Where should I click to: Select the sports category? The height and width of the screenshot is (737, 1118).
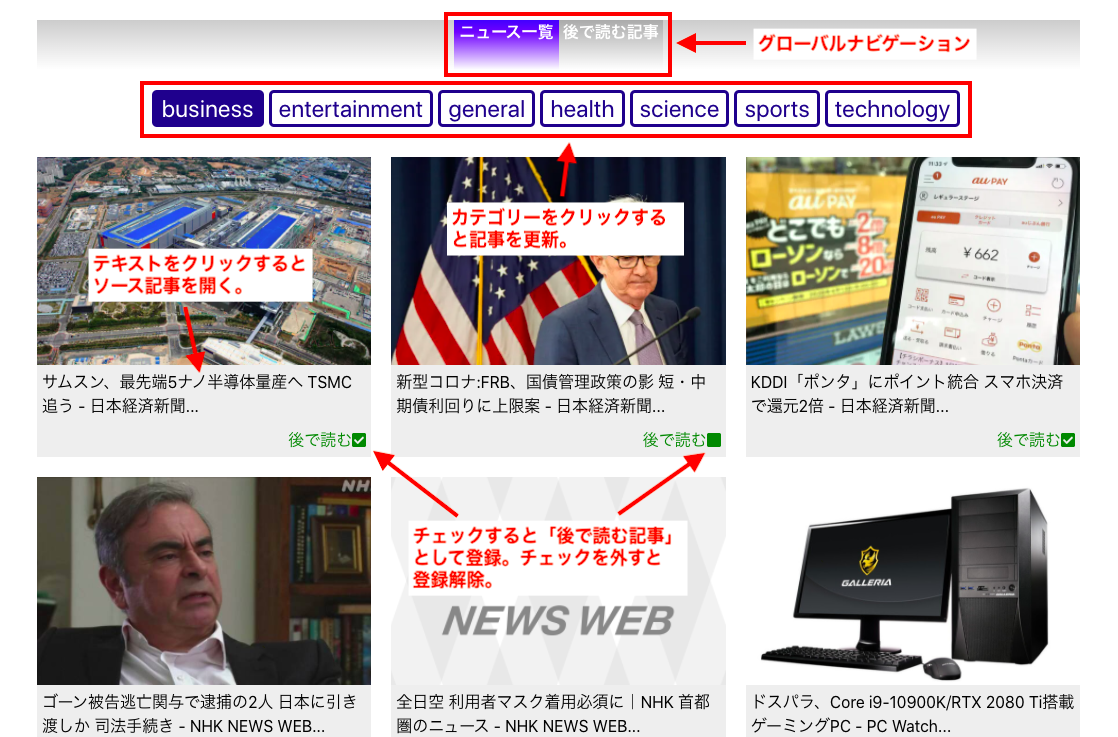(776, 108)
